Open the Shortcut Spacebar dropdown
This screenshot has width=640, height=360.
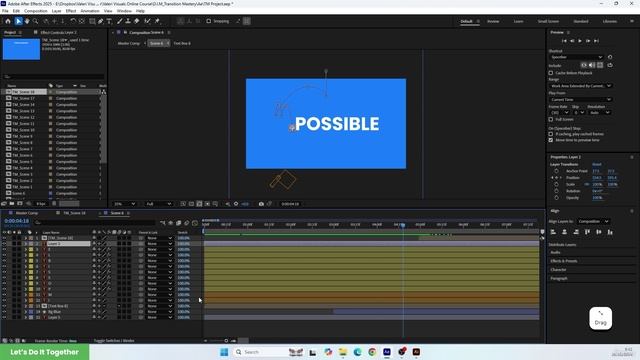(576, 57)
